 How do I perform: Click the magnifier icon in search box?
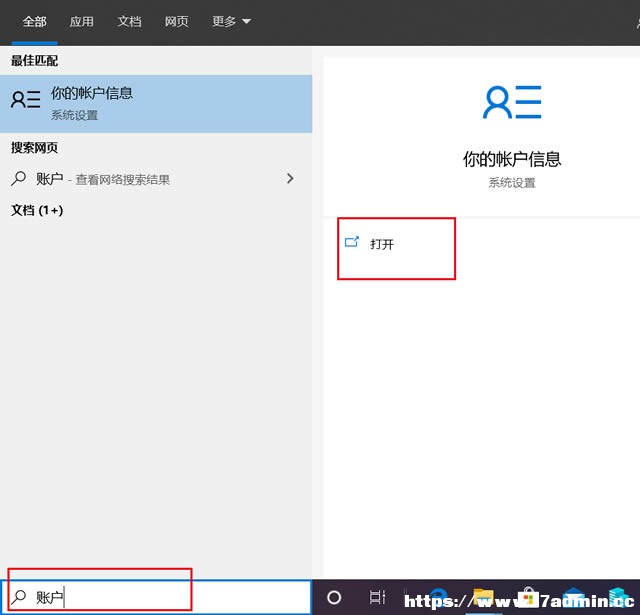19,597
